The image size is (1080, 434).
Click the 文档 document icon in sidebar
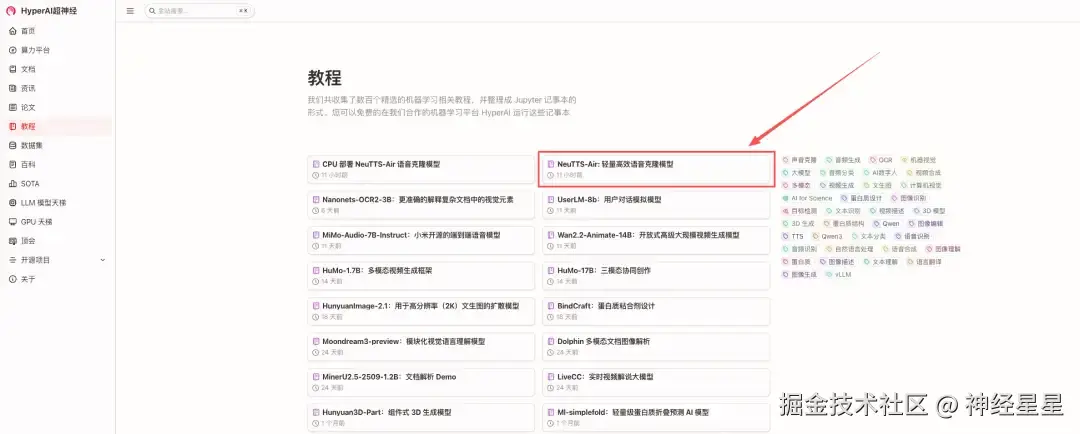point(12,69)
